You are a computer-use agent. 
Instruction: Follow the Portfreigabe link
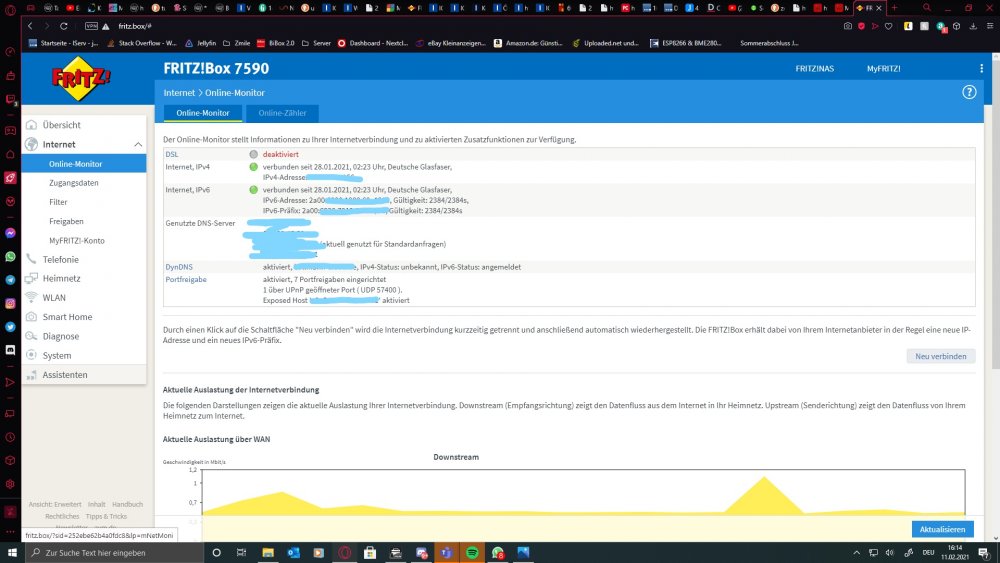click(186, 279)
